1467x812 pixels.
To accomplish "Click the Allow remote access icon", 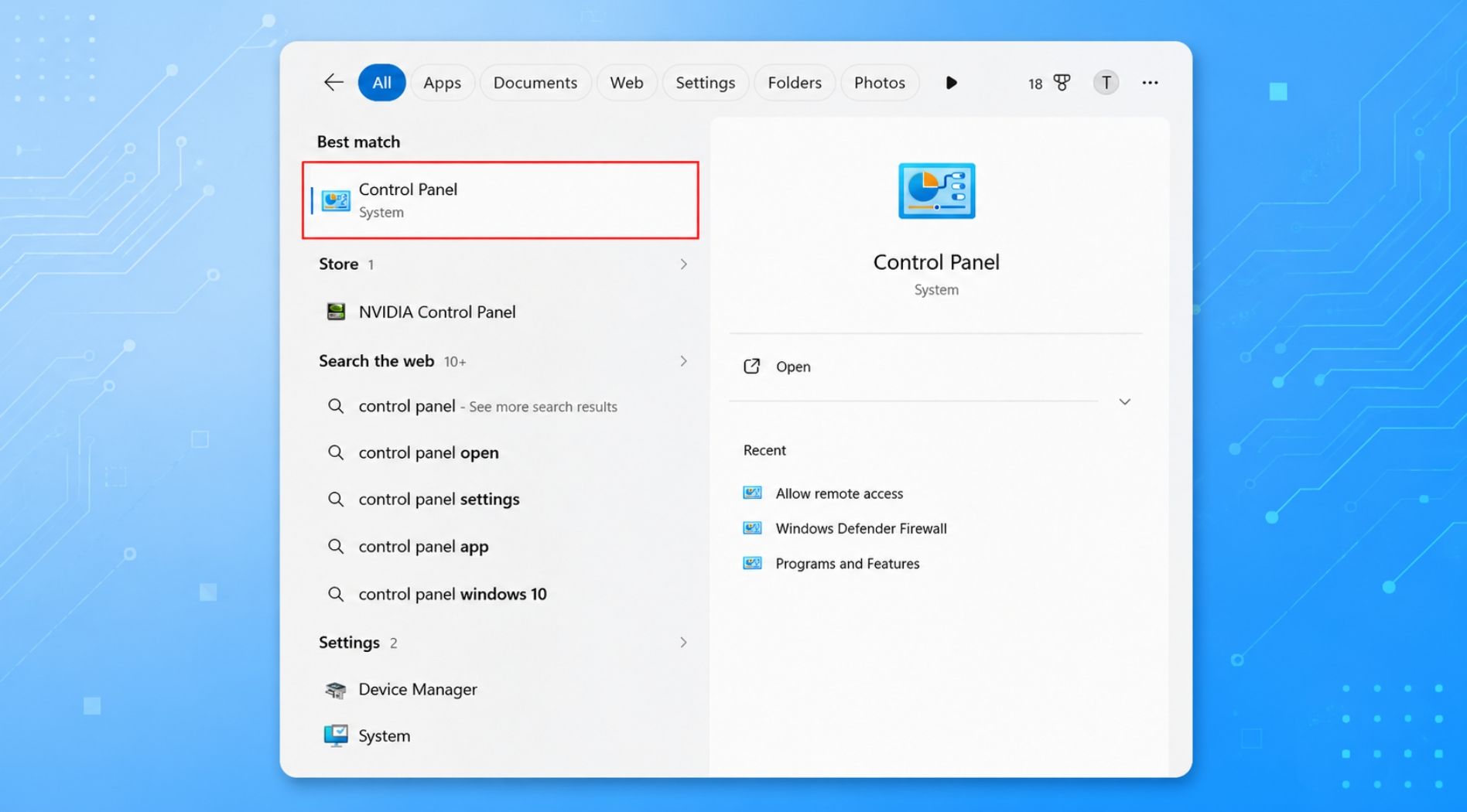I will (x=752, y=493).
